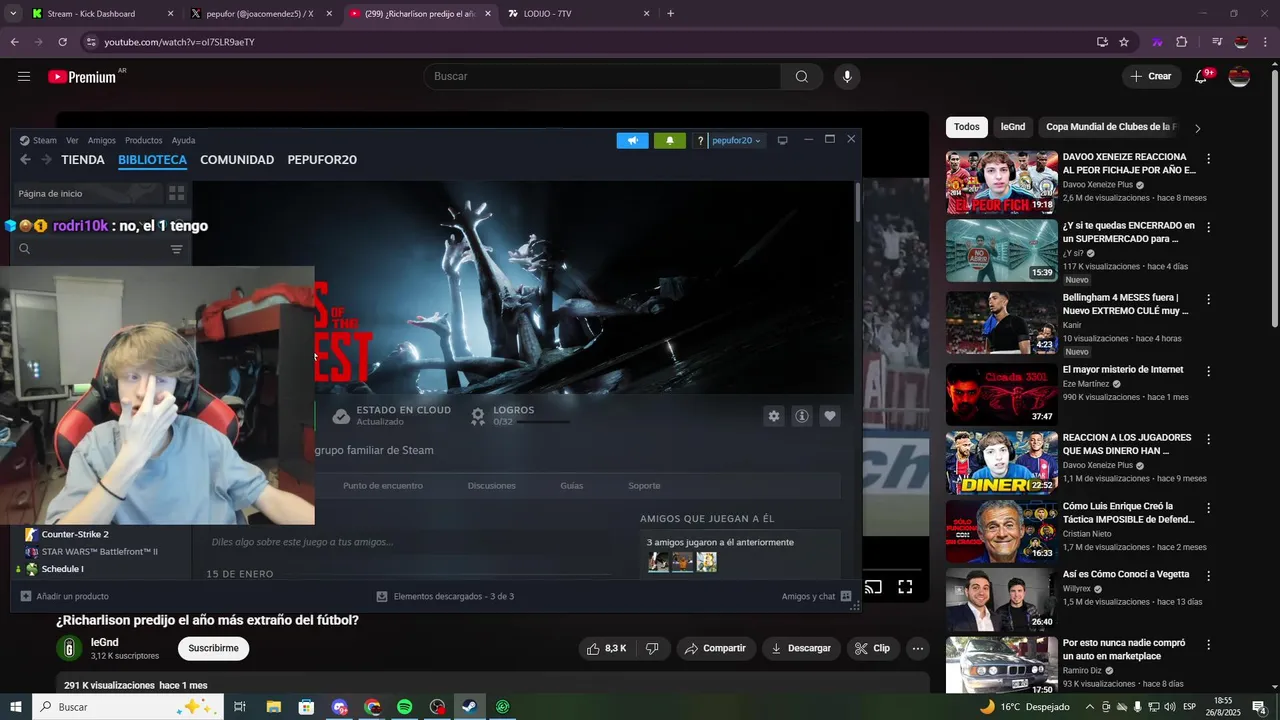Like the video with 8,3 K
The height and width of the screenshot is (720, 1280).
pyautogui.click(x=607, y=648)
